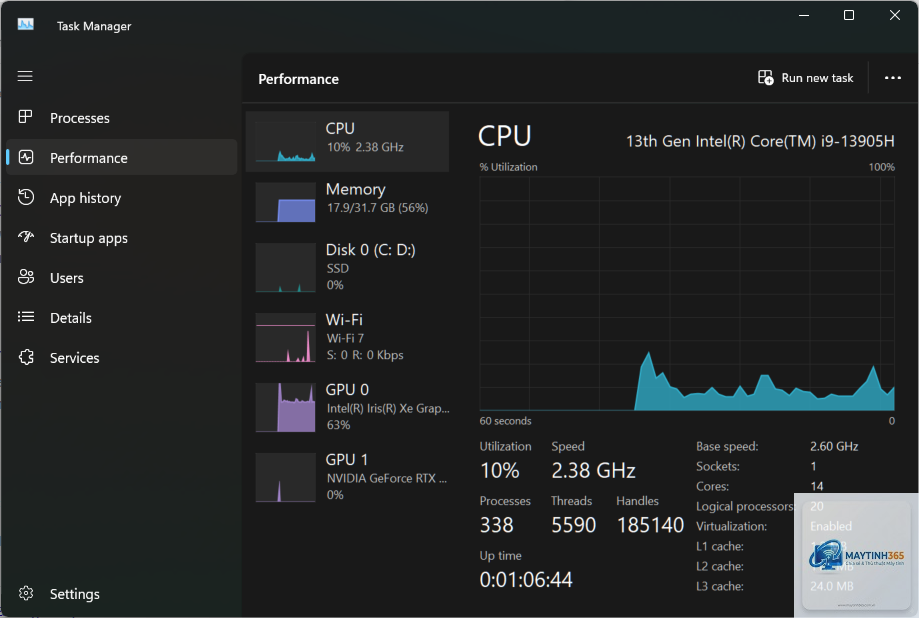Click the L3 cache label
Image resolution: width=919 pixels, height=618 pixels.
719,586
